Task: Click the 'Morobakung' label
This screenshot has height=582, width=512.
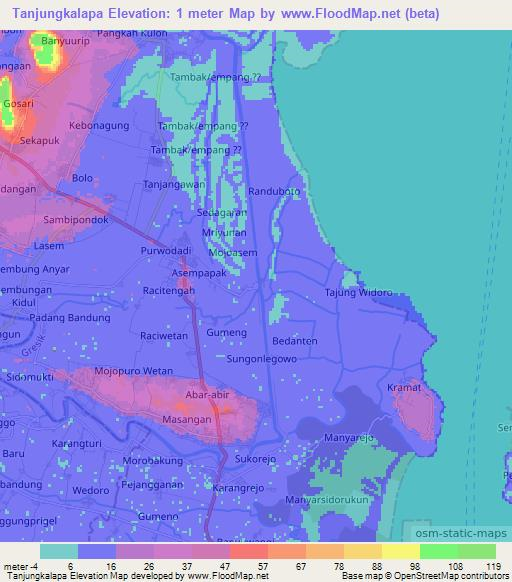Action: [x=153, y=461]
